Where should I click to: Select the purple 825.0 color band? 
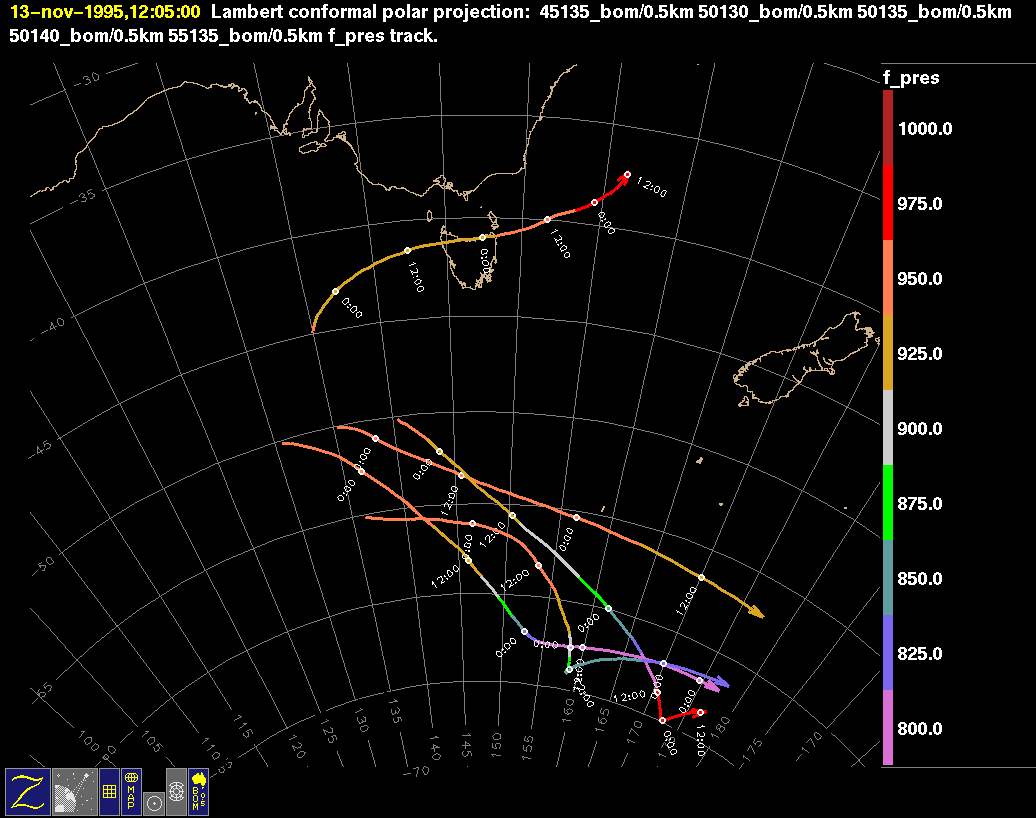click(x=888, y=652)
